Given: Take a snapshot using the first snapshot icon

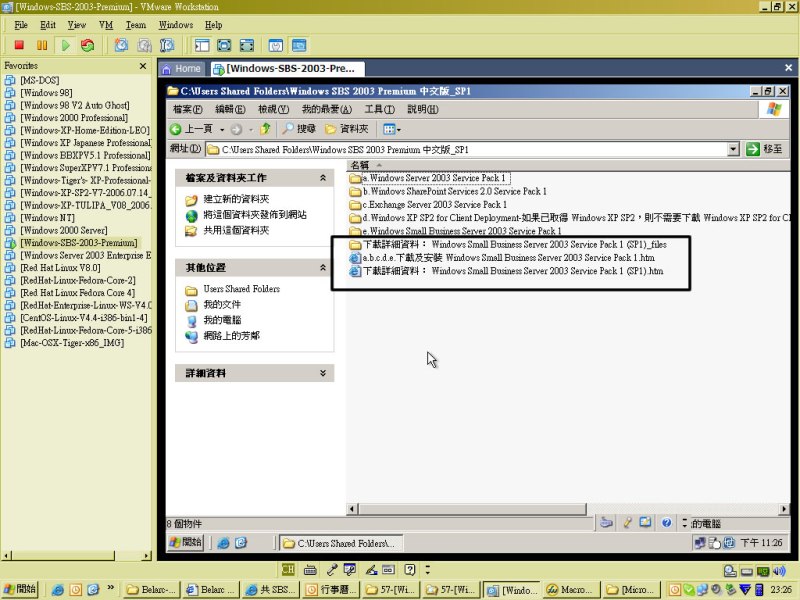Looking at the screenshot, I should [121, 45].
